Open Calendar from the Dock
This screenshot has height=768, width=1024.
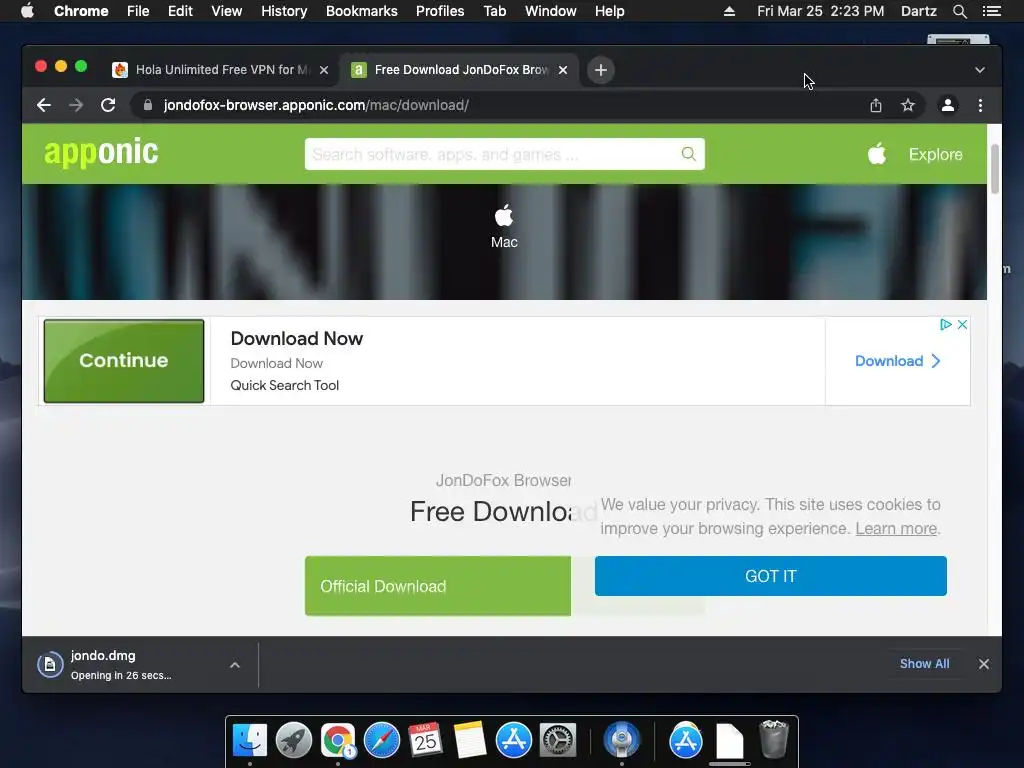(x=425, y=740)
